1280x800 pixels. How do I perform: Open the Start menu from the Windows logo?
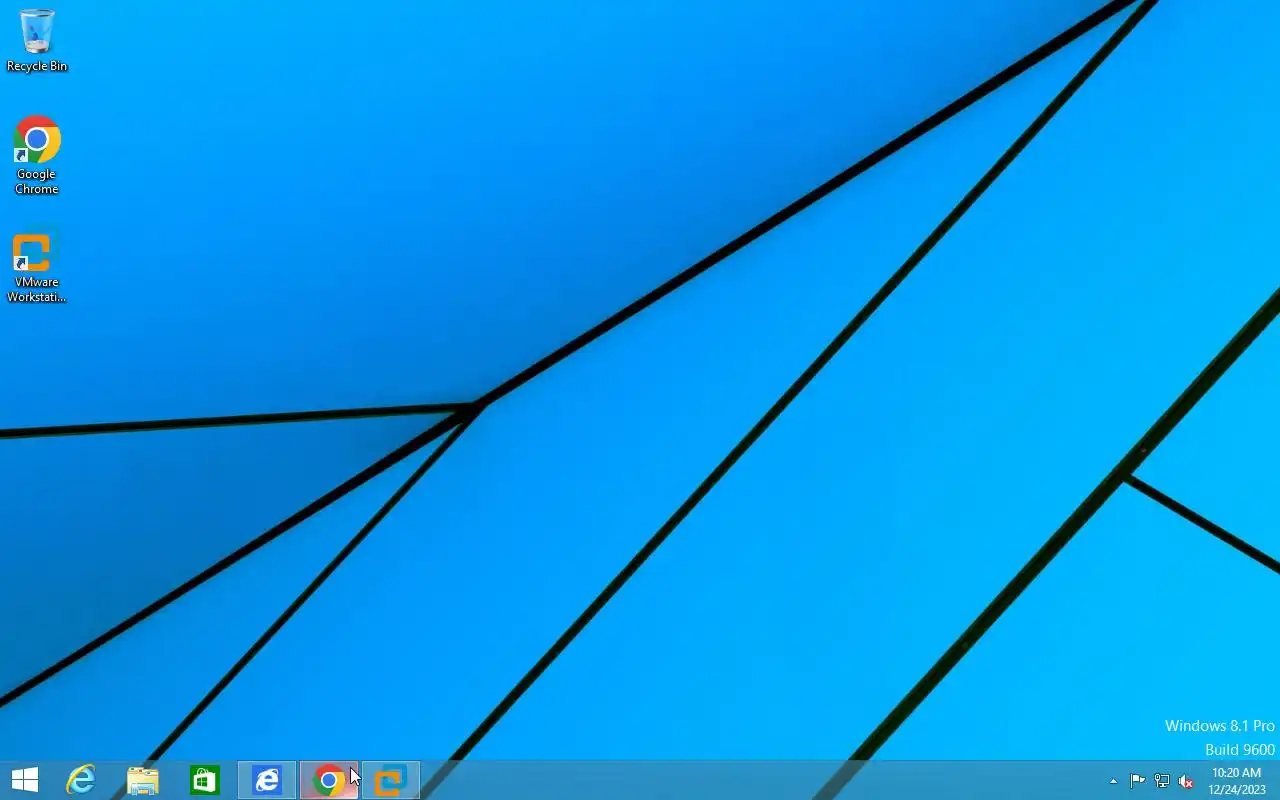pyautogui.click(x=25, y=780)
